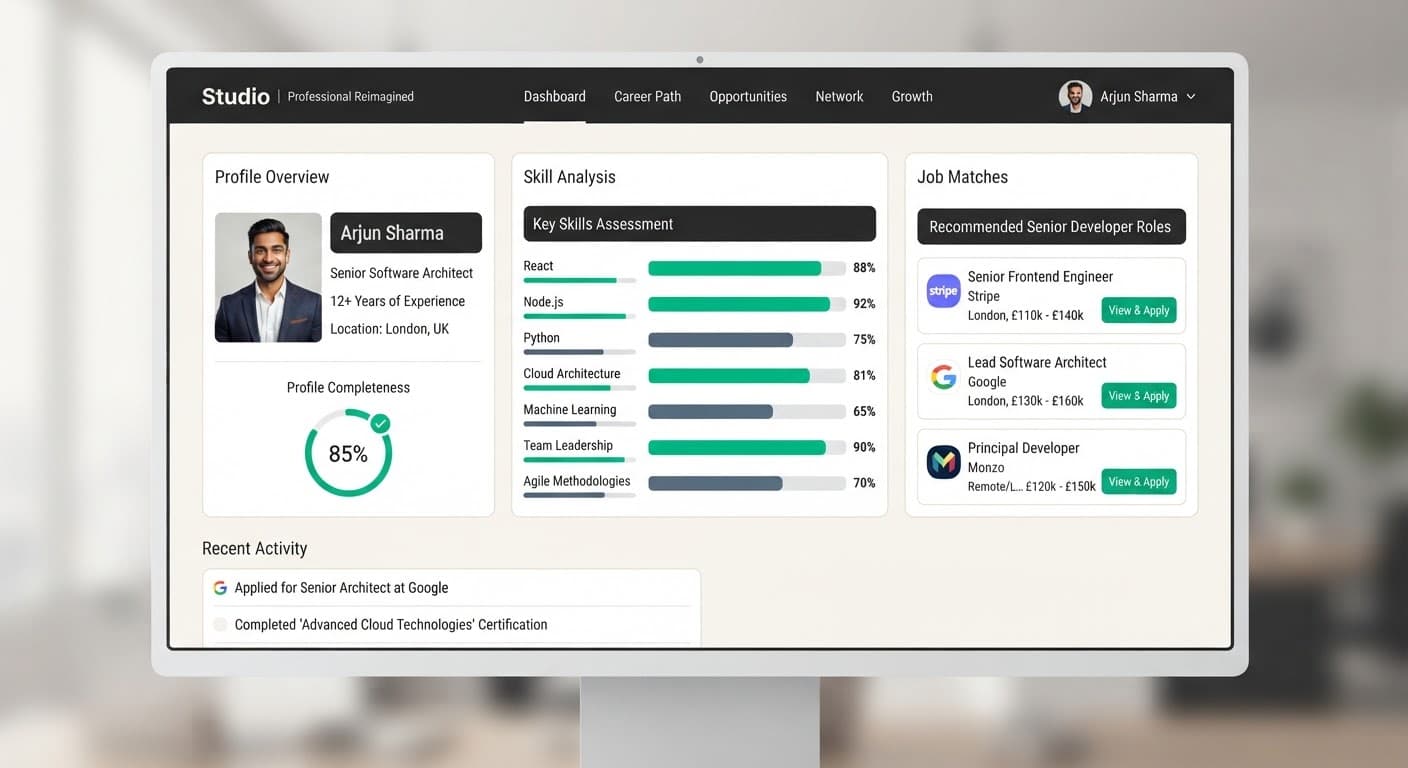Click the React 88% skill bar

(747, 268)
